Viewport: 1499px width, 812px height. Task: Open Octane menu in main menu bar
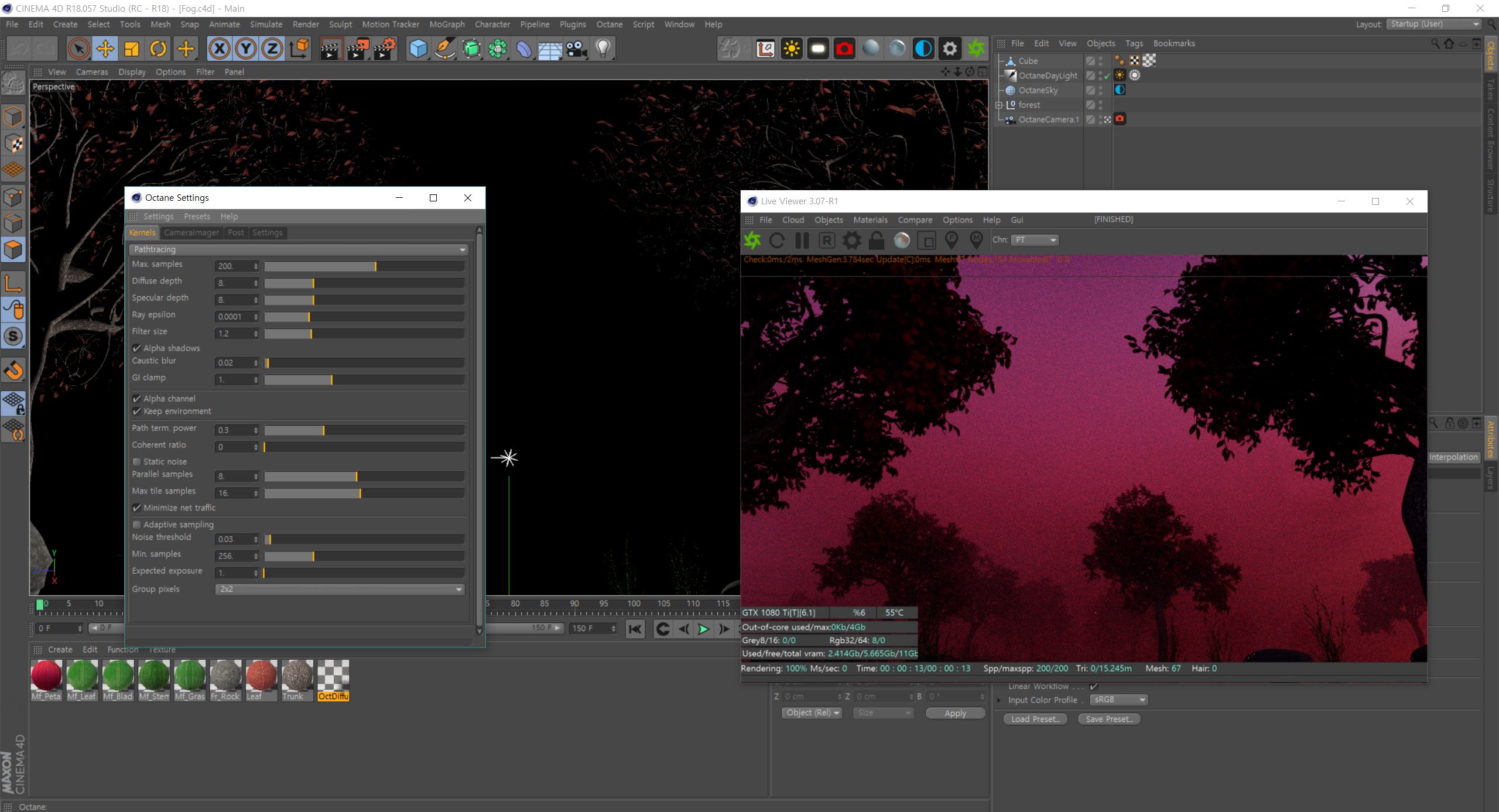click(609, 24)
